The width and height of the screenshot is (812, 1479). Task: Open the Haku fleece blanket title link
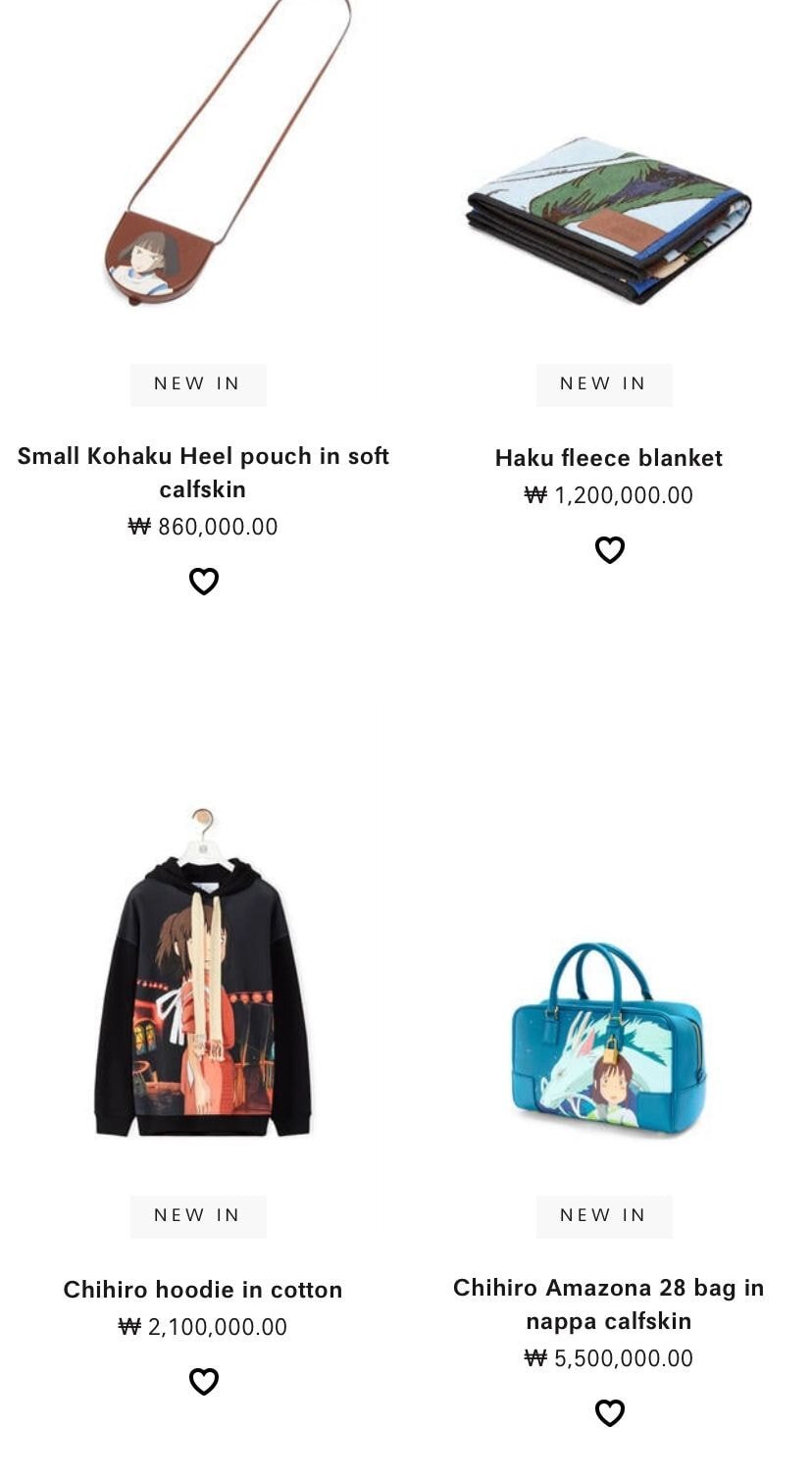tap(609, 458)
